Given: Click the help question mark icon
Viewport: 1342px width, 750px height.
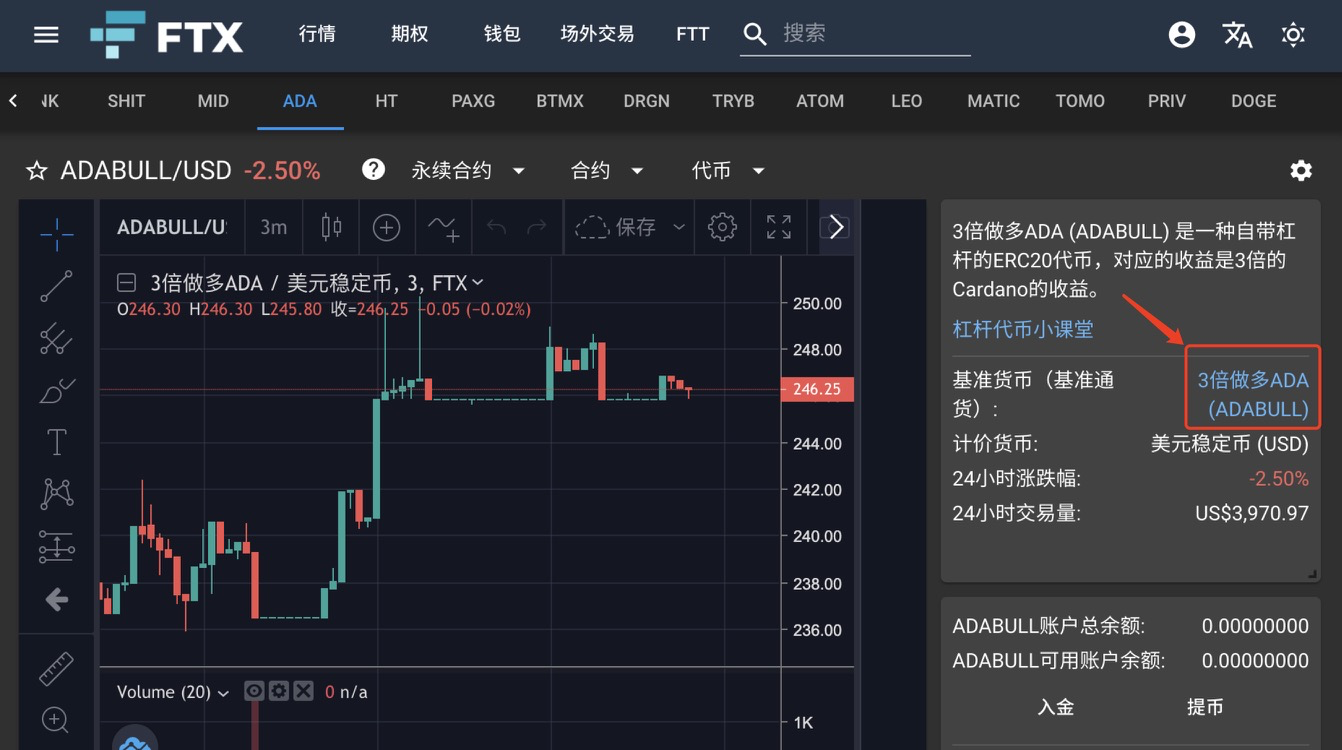Looking at the screenshot, I should tap(373, 169).
